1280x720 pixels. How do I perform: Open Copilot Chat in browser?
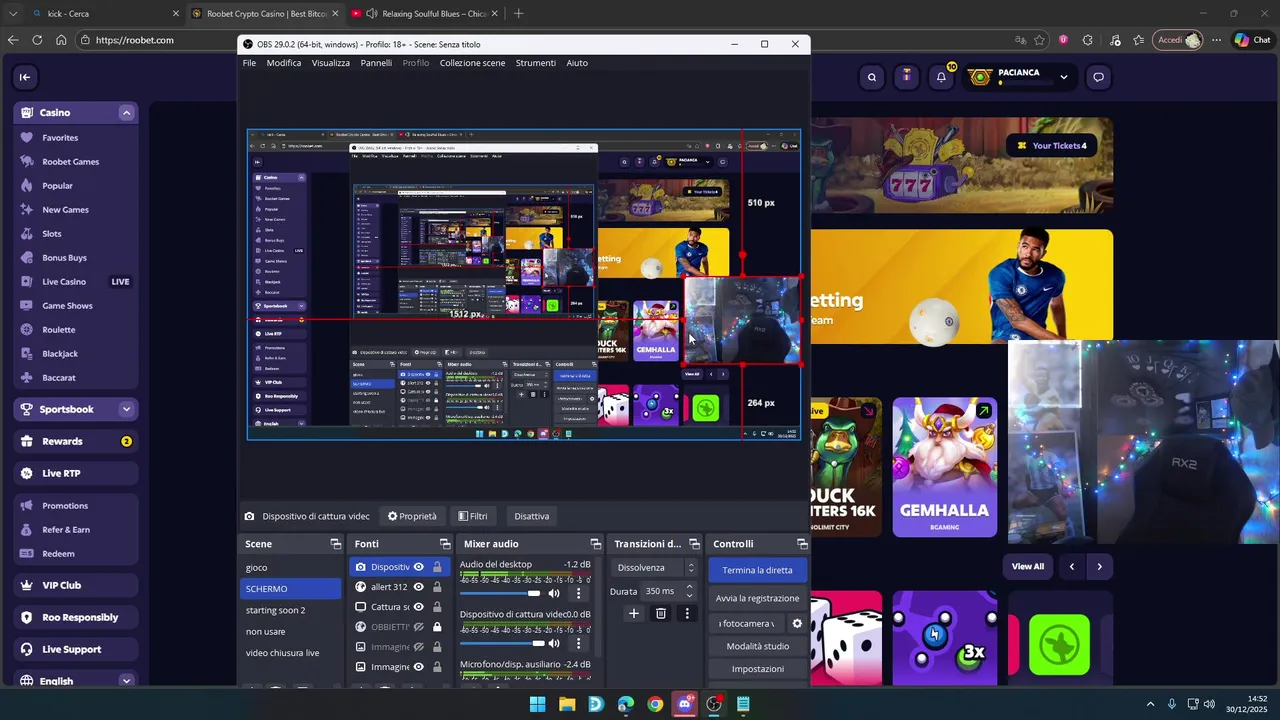(1252, 40)
